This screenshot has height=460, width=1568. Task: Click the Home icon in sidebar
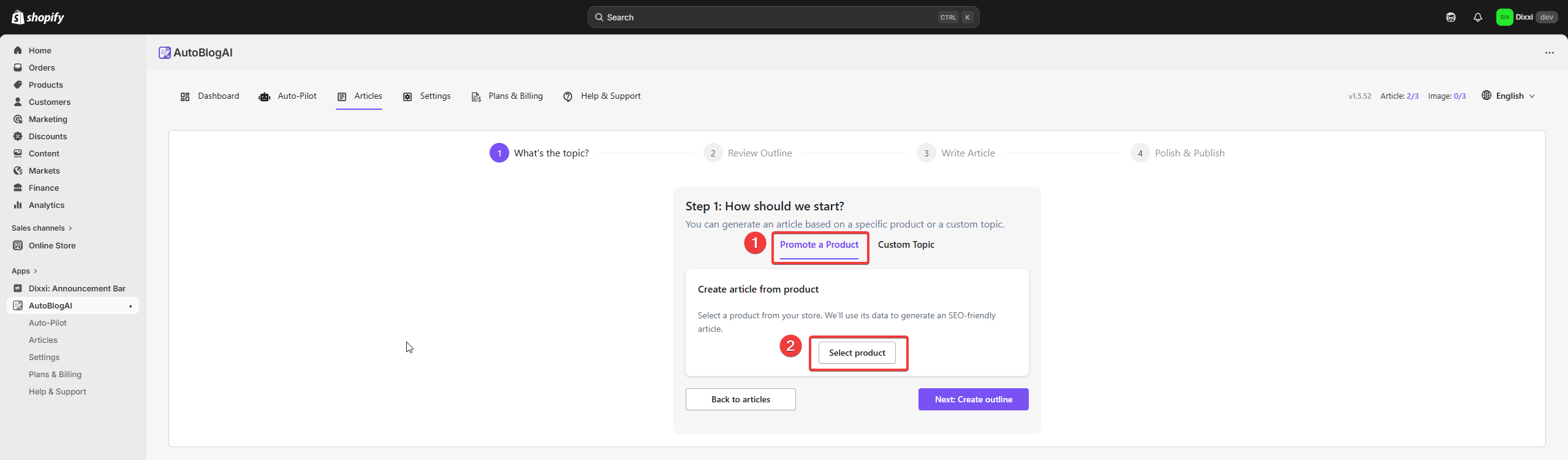click(18, 50)
